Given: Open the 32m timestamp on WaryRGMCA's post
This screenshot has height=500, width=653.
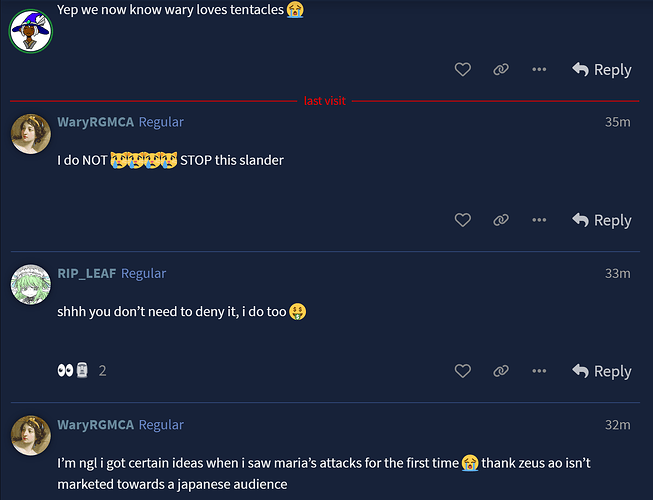Looking at the screenshot, I should pos(617,424).
